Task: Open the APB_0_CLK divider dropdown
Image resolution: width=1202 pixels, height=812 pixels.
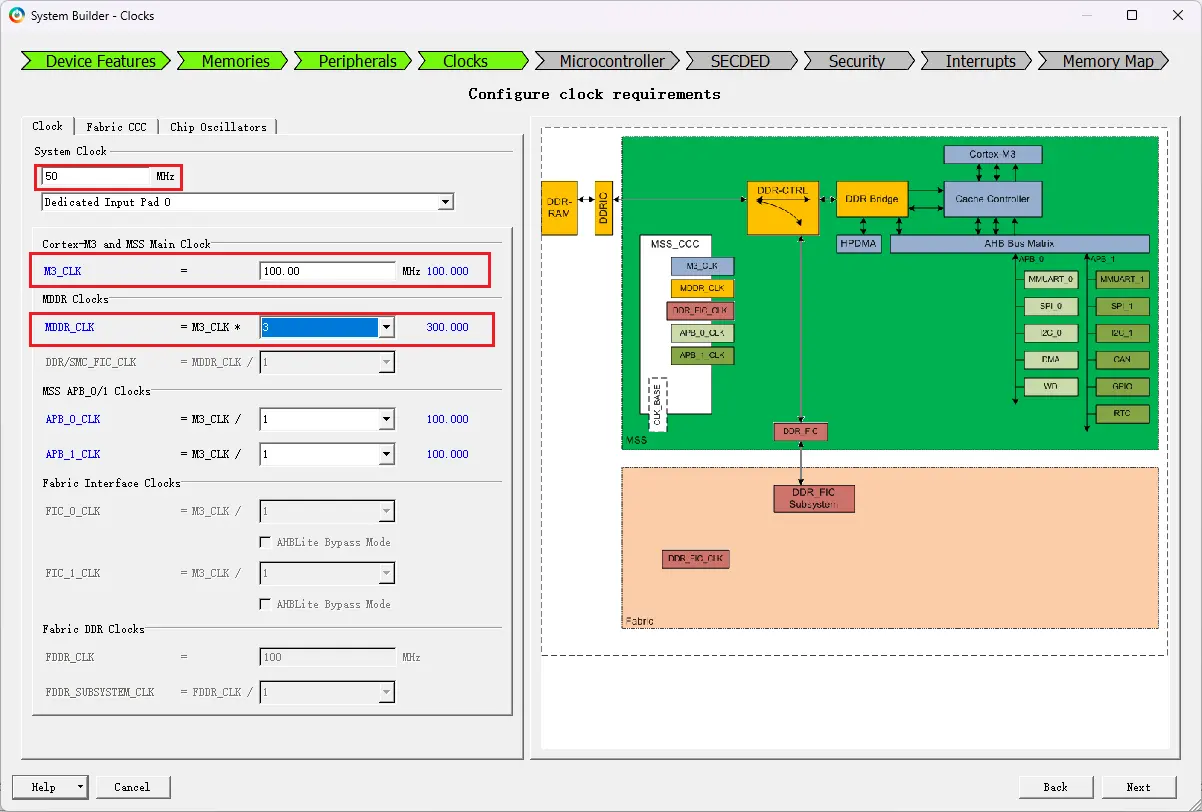Action: pyautogui.click(x=386, y=420)
